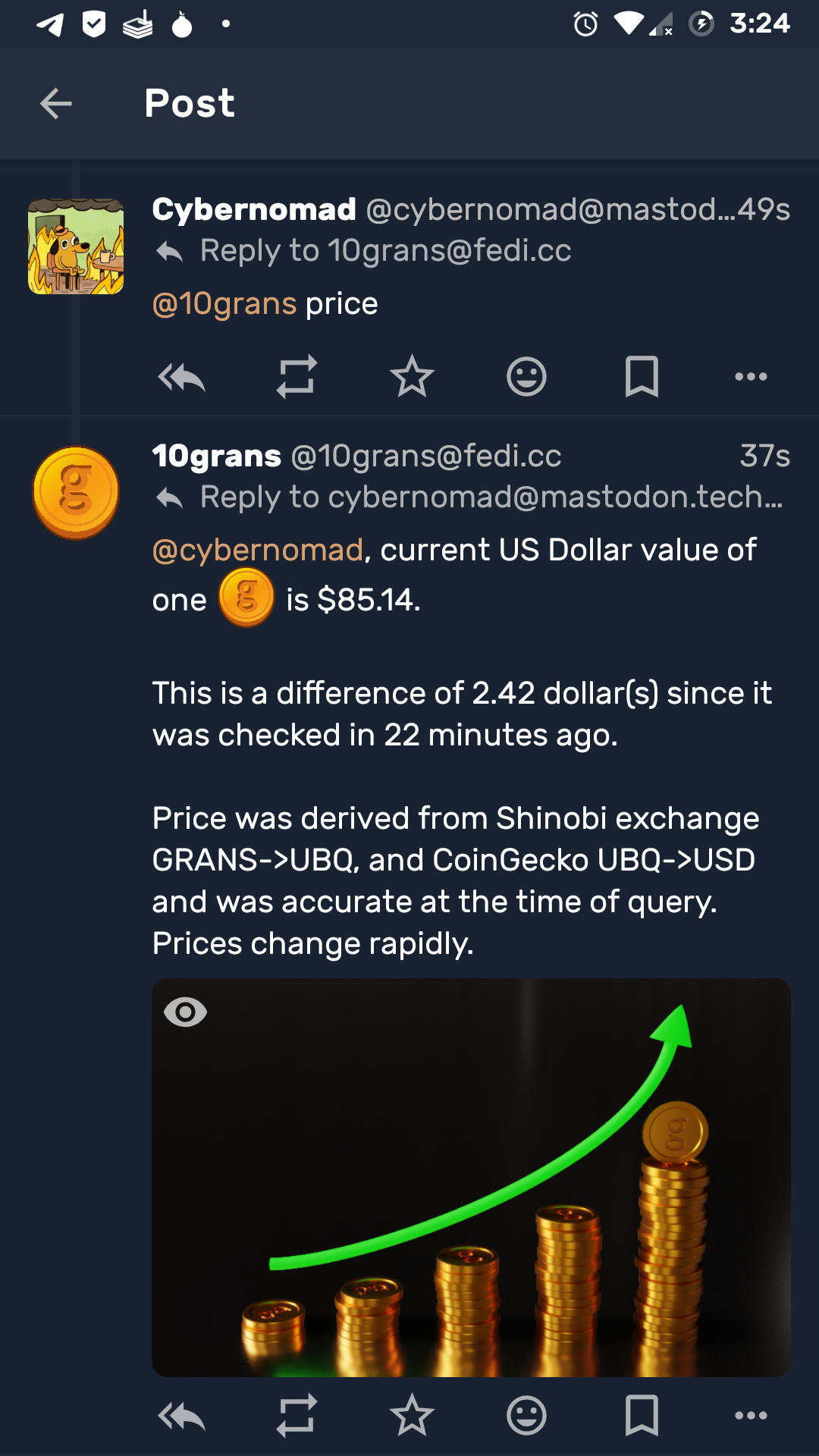Image resolution: width=819 pixels, height=1456 pixels.
Task: Open more options for 10grans post
Action: point(751,1415)
